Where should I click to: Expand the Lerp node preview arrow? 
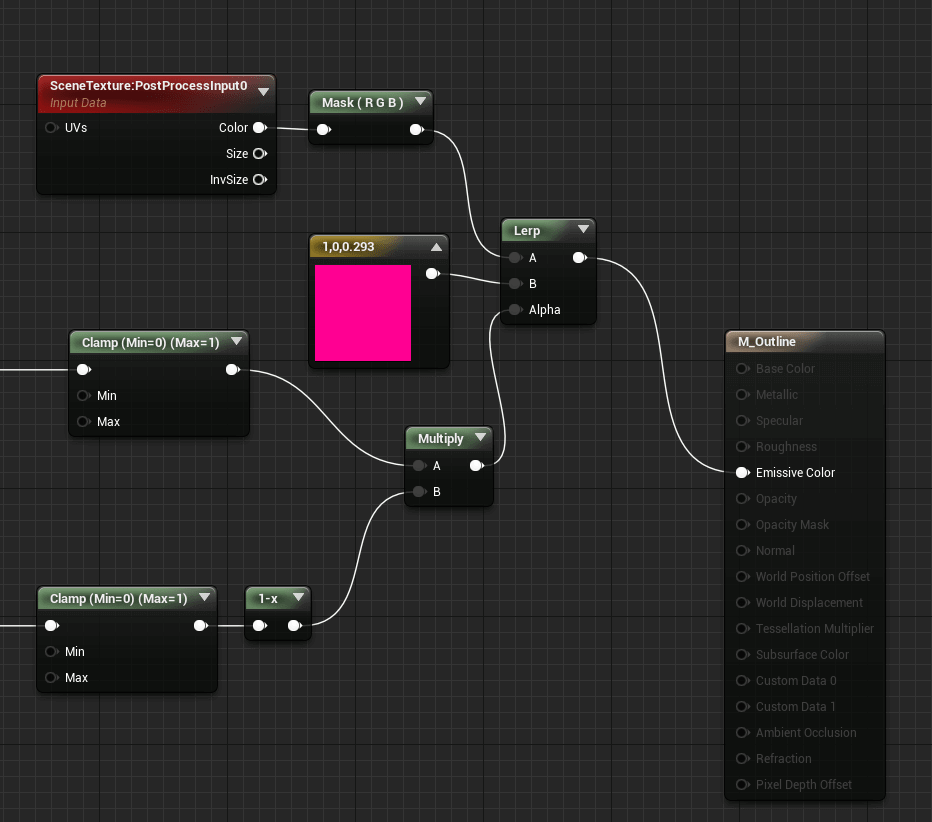click(x=583, y=229)
